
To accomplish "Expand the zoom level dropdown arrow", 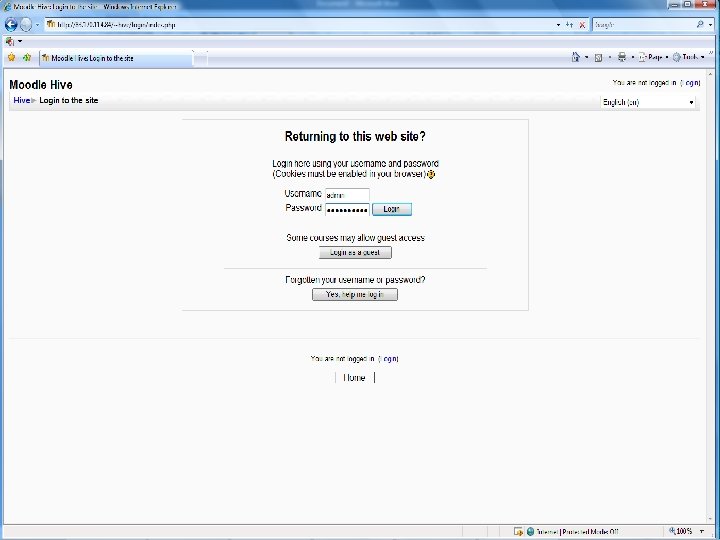I will coord(702,532).
